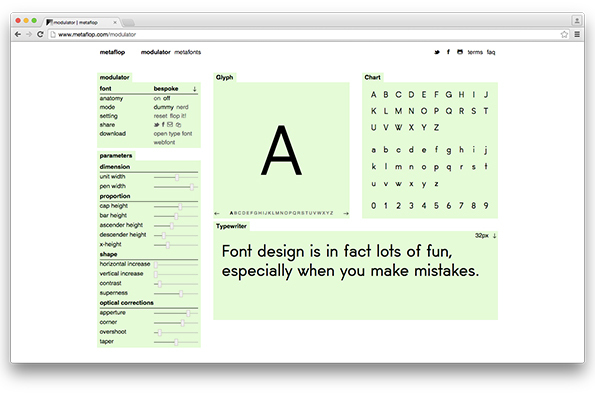Image resolution: width=595 pixels, height=395 pixels.
Task: Click the cap height slider
Action: tap(176, 206)
